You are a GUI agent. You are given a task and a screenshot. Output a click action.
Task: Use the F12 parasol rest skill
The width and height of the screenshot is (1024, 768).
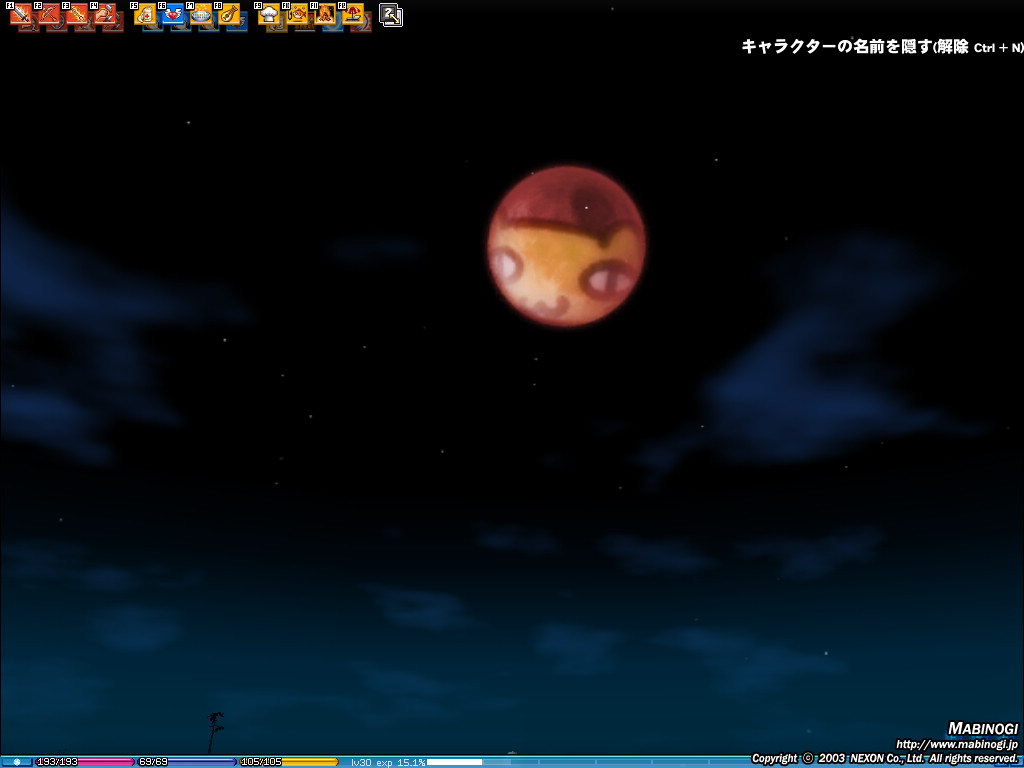pyautogui.click(x=353, y=15)
